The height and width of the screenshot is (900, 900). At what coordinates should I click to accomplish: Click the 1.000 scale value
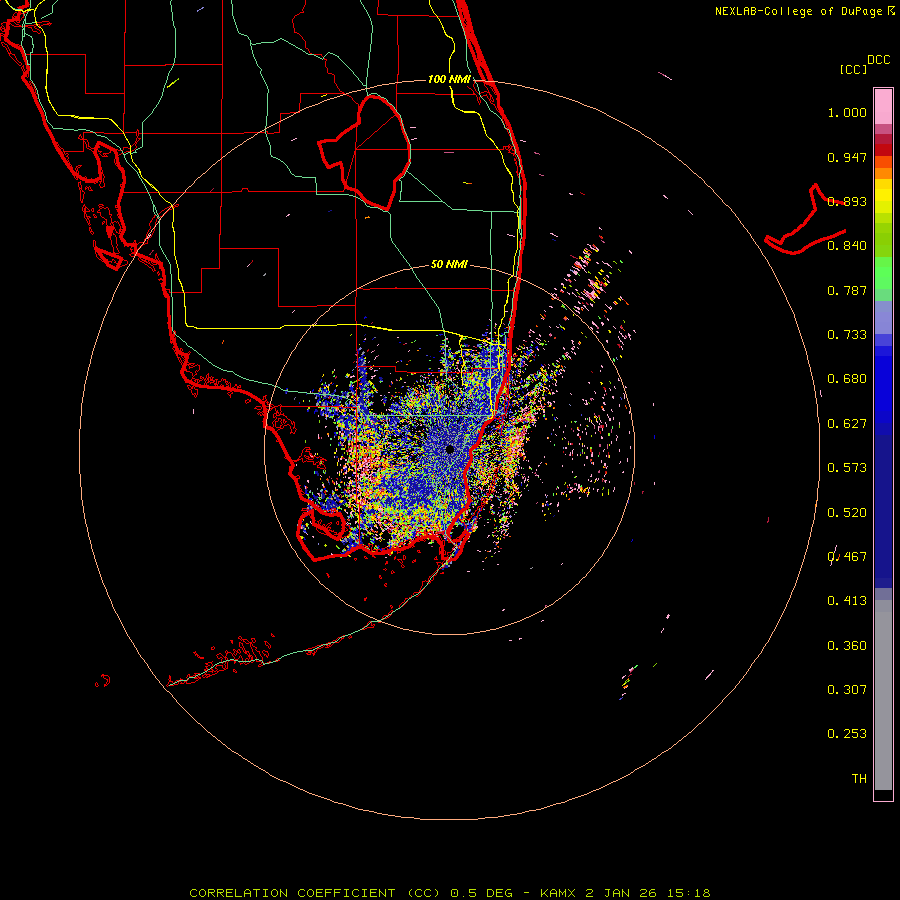847,112
